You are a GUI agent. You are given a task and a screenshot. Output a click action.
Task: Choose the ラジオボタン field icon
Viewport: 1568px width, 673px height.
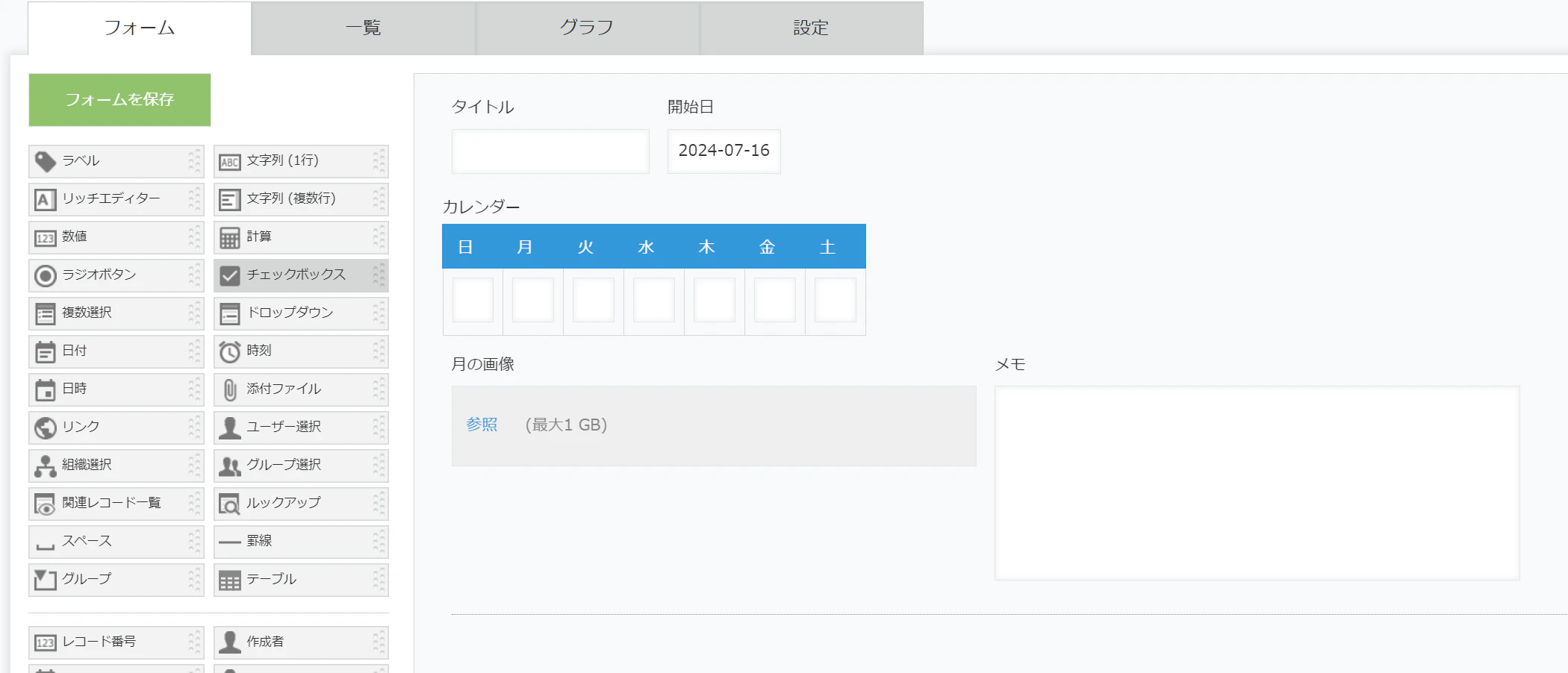pyautogui.click(x=46, y=275)
